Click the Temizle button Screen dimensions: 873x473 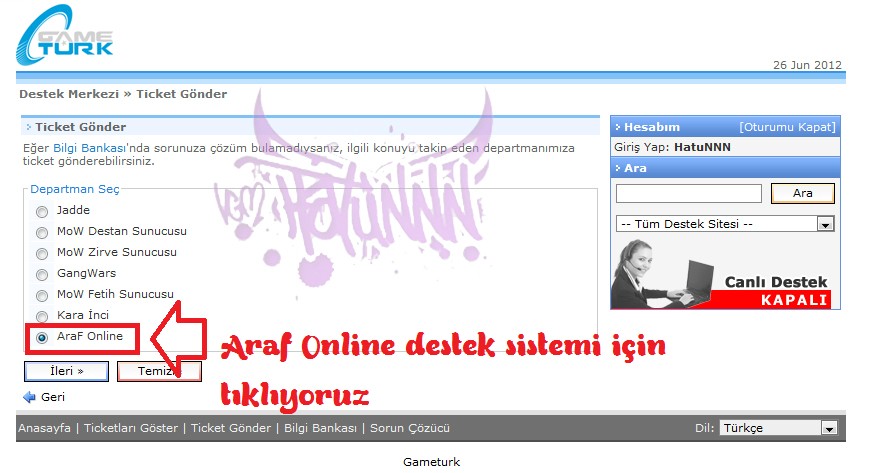tap(159, 371)
